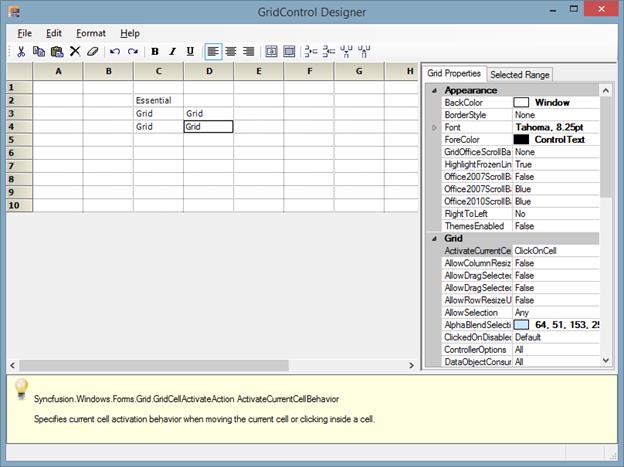The width and height of the screenshot is (624, 467).
Task: Select column header A
Action: [58, 71]
